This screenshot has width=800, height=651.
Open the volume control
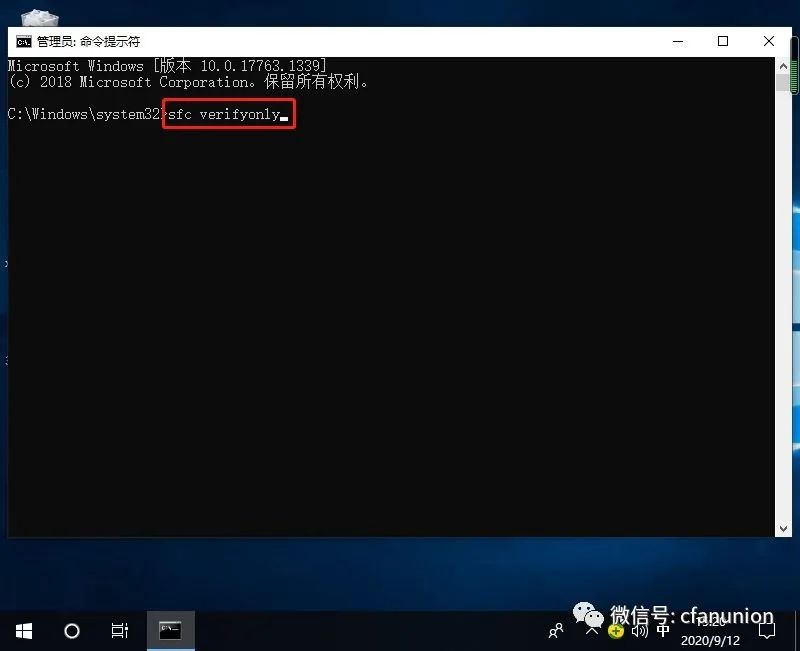(639, 632)
